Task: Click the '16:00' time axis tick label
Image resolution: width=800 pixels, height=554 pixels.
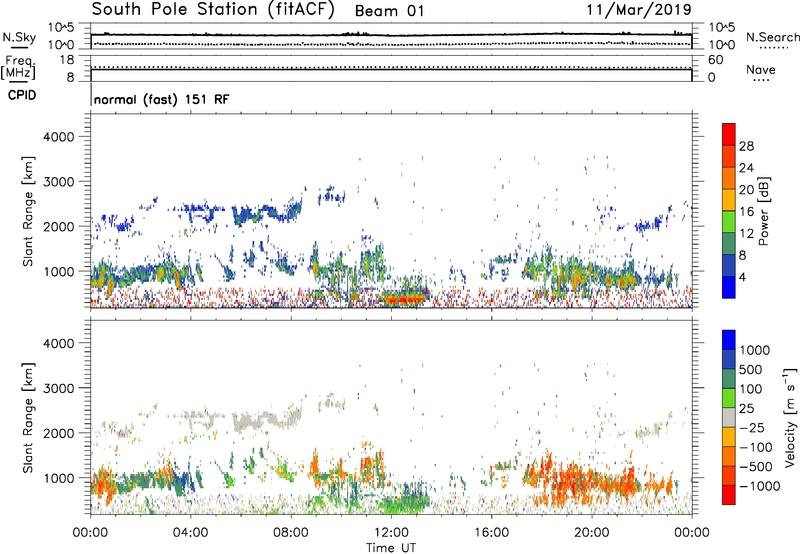Action: pyautogui.click(x=492, y=533)
